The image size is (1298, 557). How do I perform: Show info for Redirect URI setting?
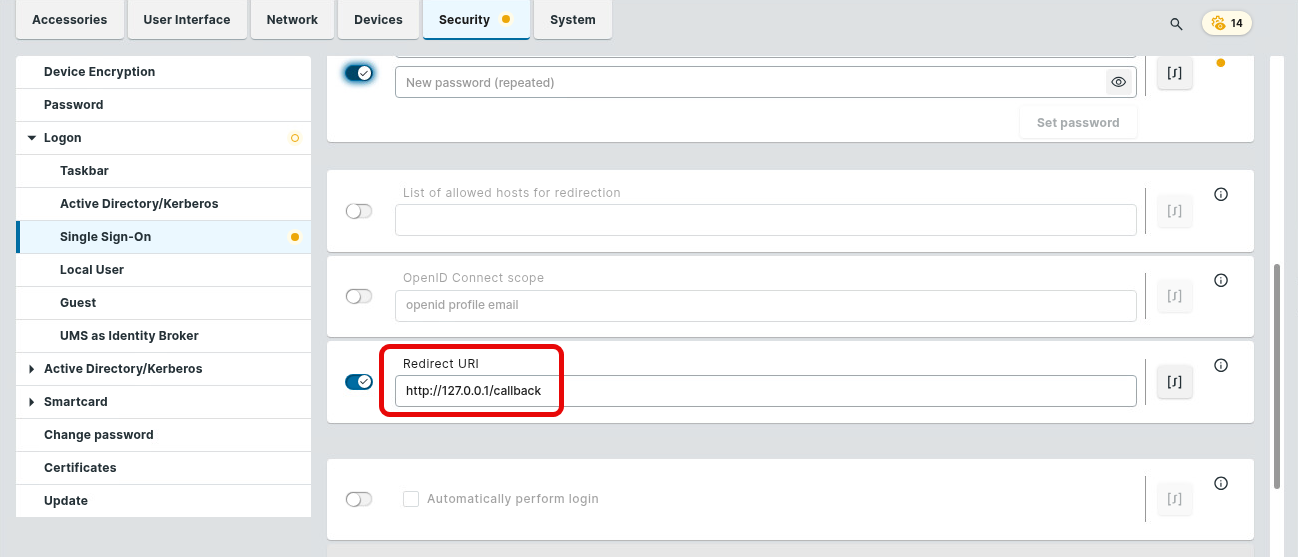pyautogui.click(x=1220, y=366)
